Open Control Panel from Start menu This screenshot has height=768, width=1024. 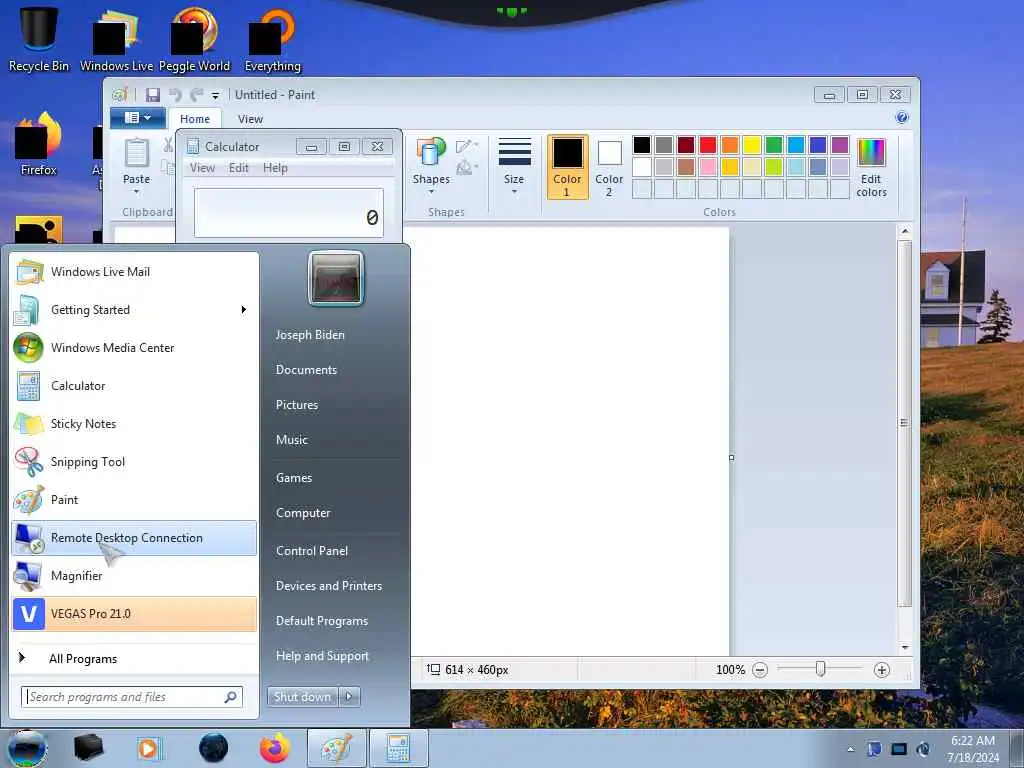[x=312, y=551]
